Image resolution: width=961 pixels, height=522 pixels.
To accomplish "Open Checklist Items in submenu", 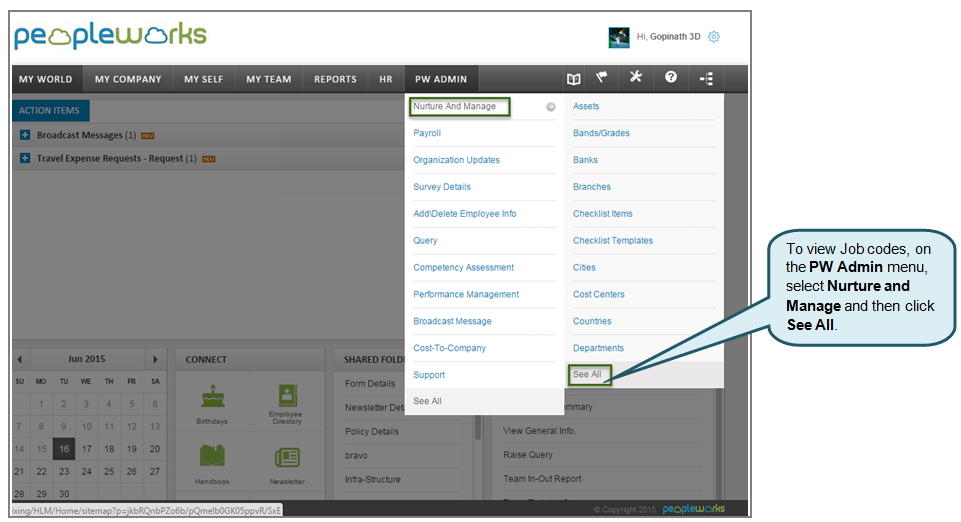I will pos(603,214).
